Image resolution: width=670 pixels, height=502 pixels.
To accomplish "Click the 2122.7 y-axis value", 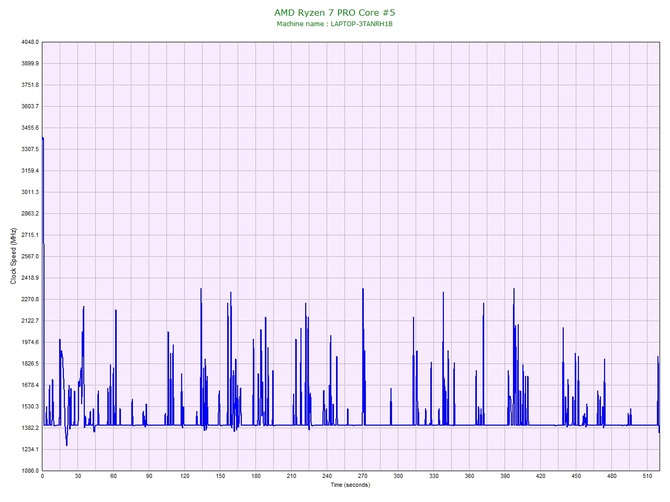I will 30,320.
